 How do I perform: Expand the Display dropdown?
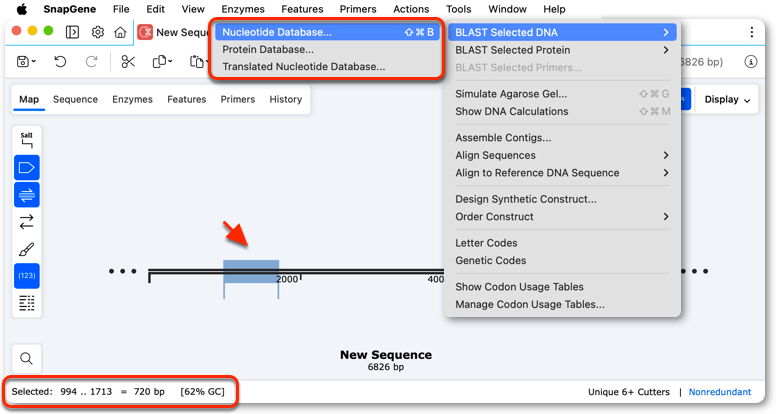tap(727, 100)
